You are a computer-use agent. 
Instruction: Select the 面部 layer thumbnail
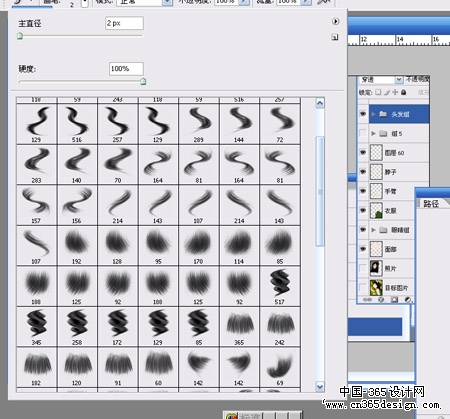(376, 249)
